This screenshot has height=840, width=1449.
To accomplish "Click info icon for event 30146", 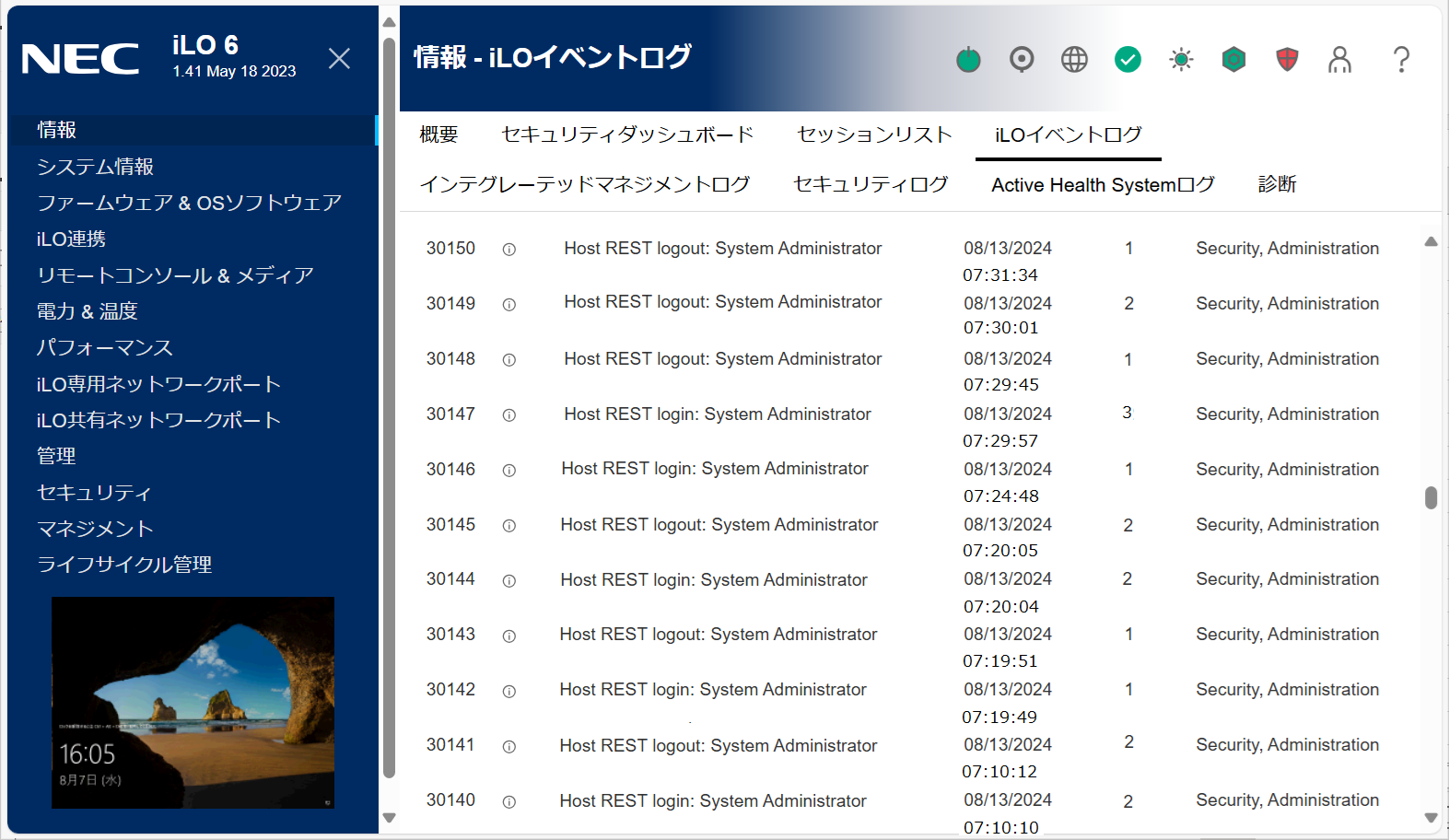I will click(x=508, y=471).
